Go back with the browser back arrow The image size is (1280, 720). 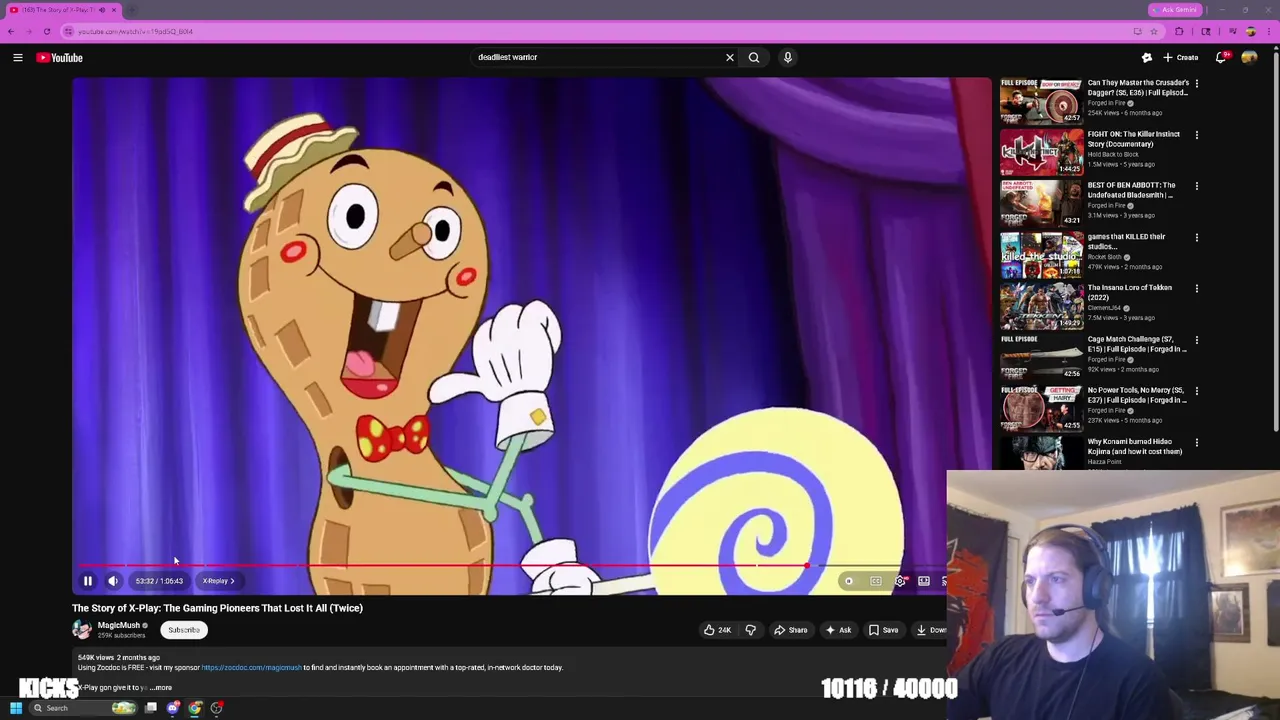coord(11,31)
